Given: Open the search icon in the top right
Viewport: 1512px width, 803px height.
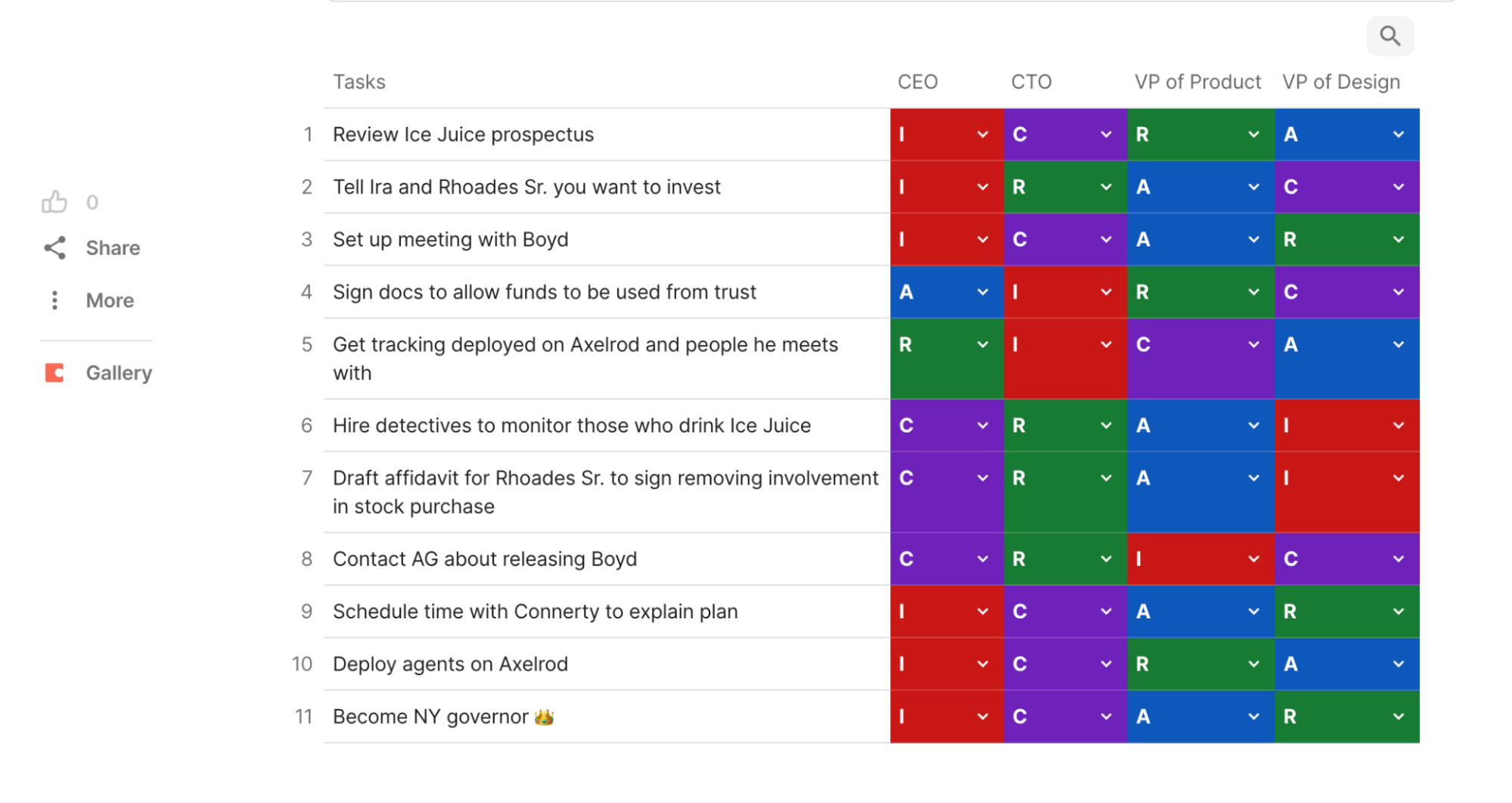Looking at the screenshot, I should (1389, 36).
